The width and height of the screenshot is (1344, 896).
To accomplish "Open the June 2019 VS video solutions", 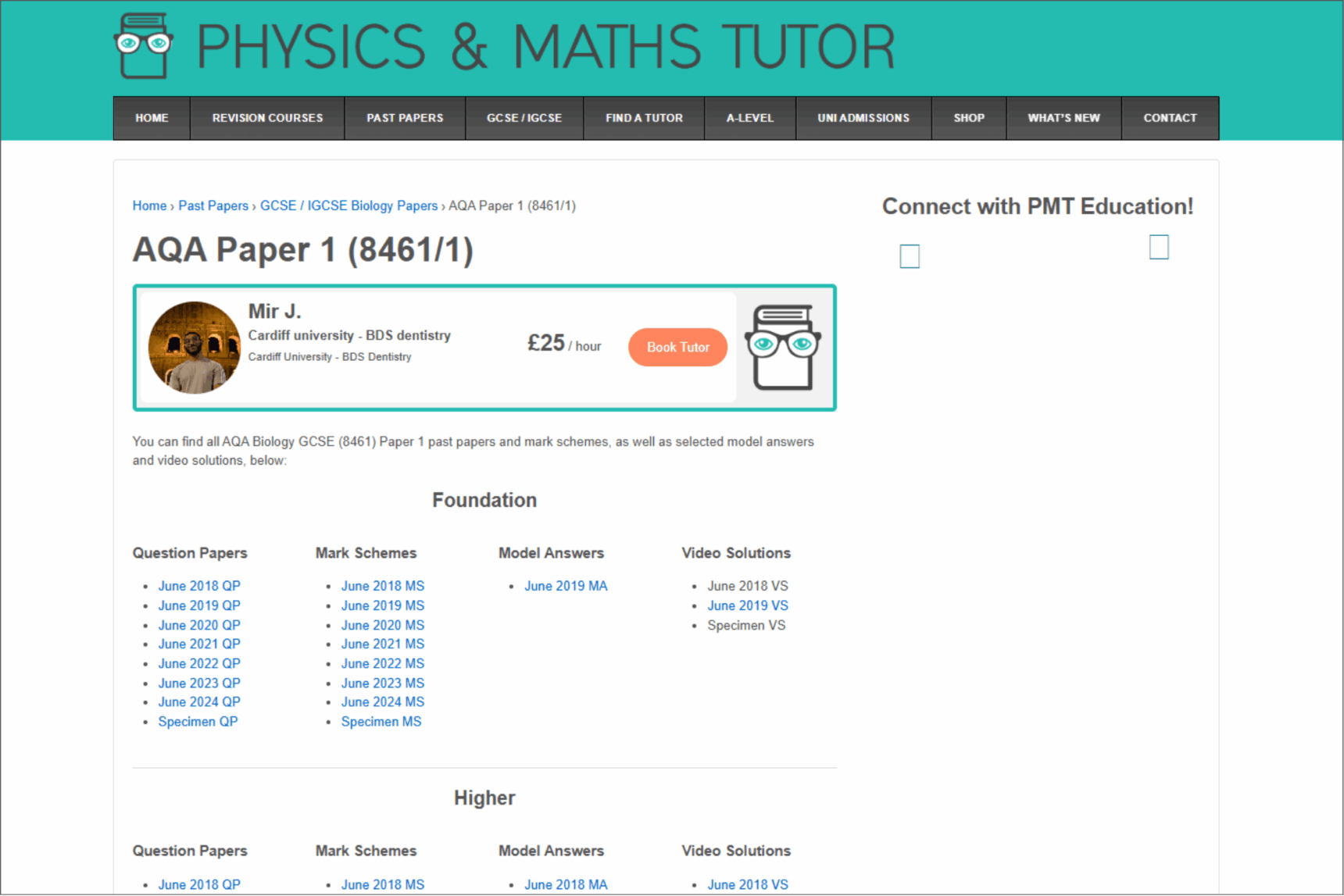I will click(x=748, y=605).
